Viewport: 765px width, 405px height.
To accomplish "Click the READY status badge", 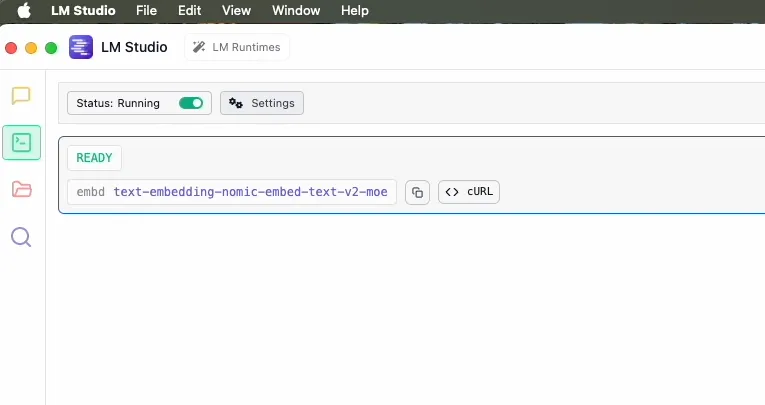I will click(x=94, y=158).
